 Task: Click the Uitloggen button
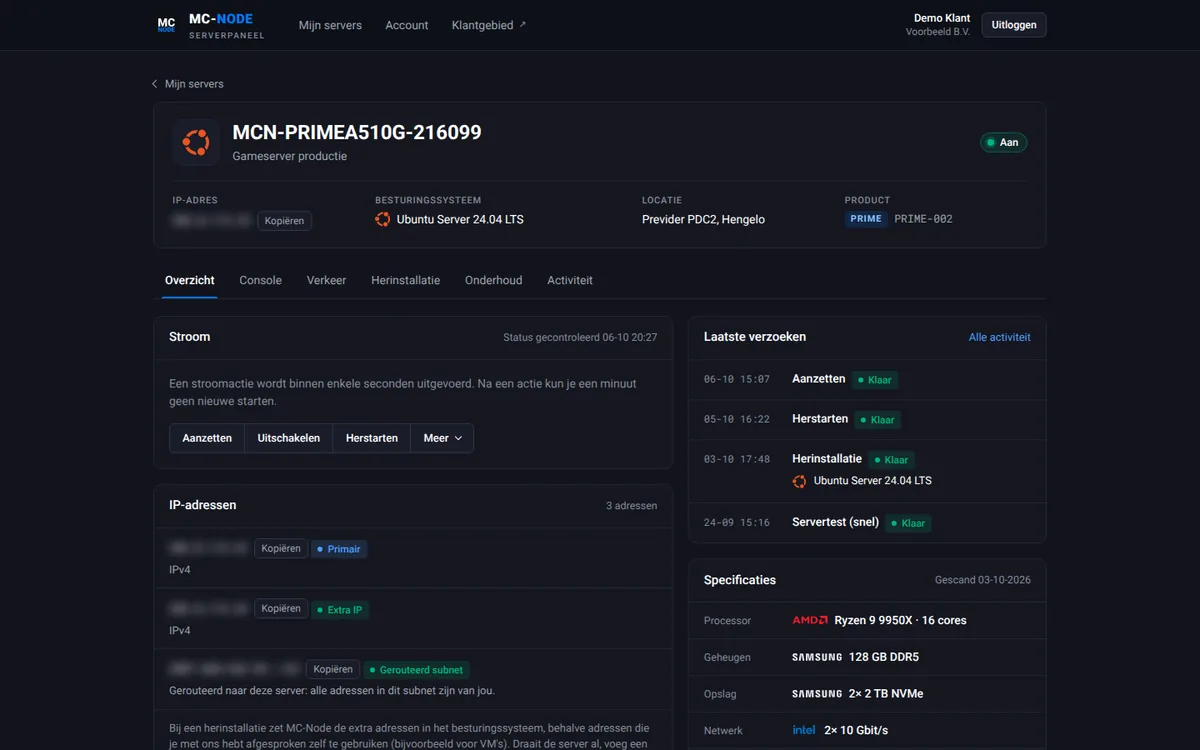tap(1014, 25)
